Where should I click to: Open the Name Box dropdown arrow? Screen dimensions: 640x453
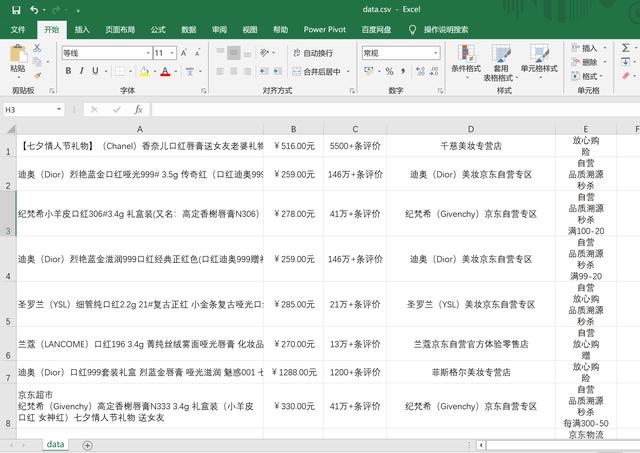tap(59, 109)
